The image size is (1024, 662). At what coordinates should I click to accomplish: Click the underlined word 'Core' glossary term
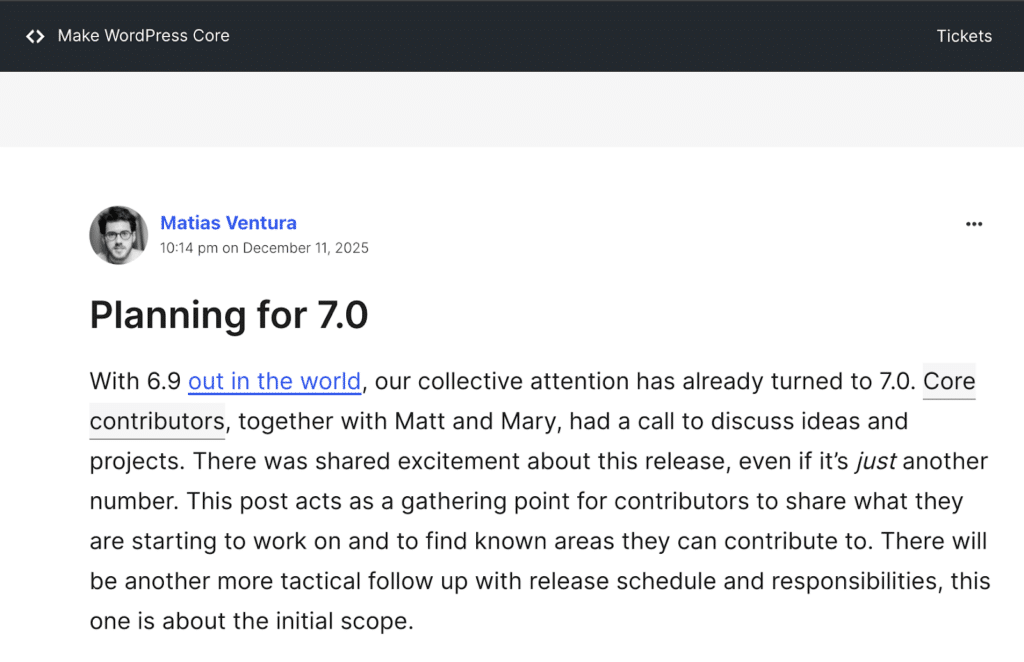click(x=948, y=381)
